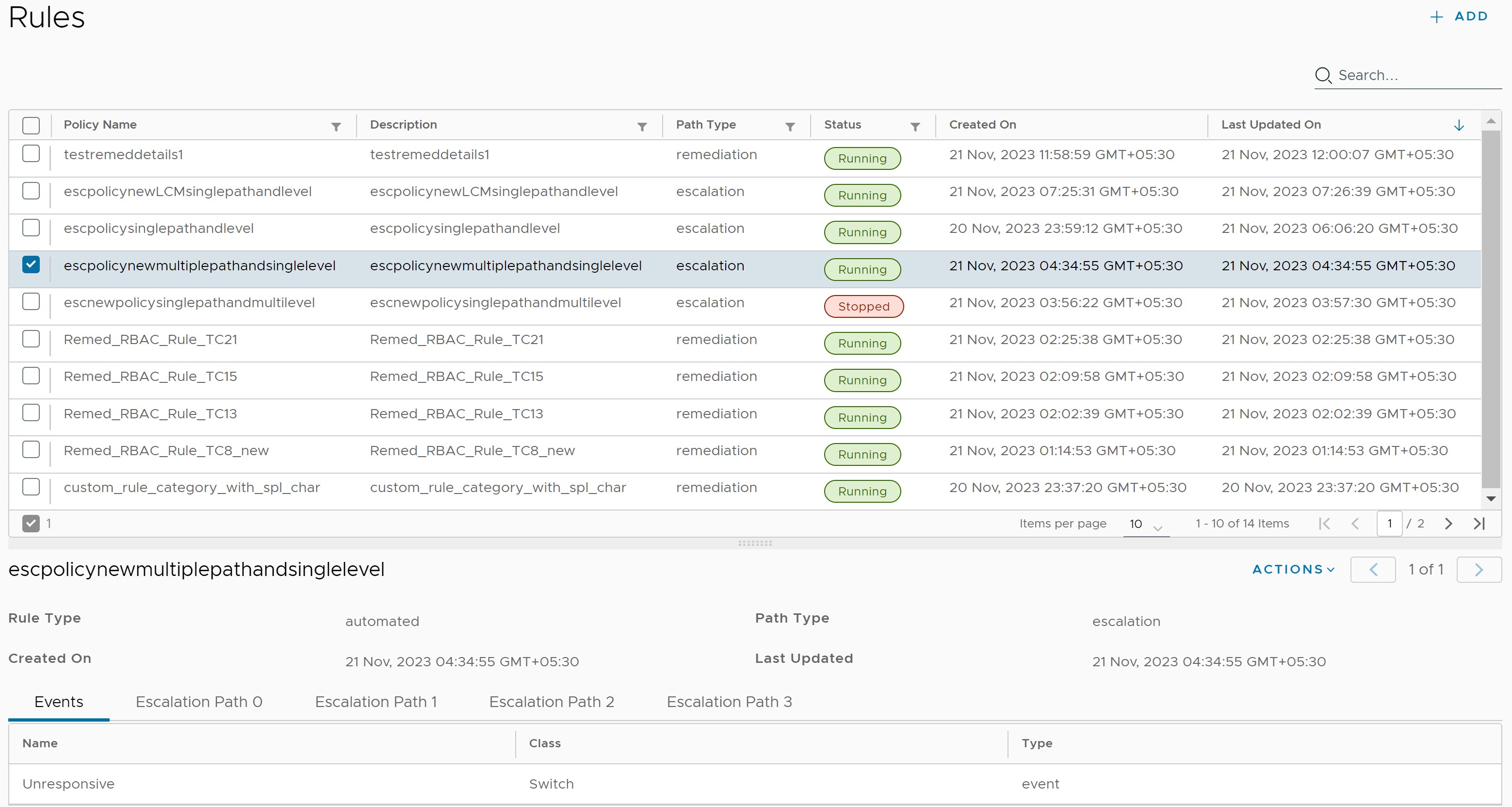Open the Escalation Path 0 tab
1512x807 pixels.
[198, 702]
